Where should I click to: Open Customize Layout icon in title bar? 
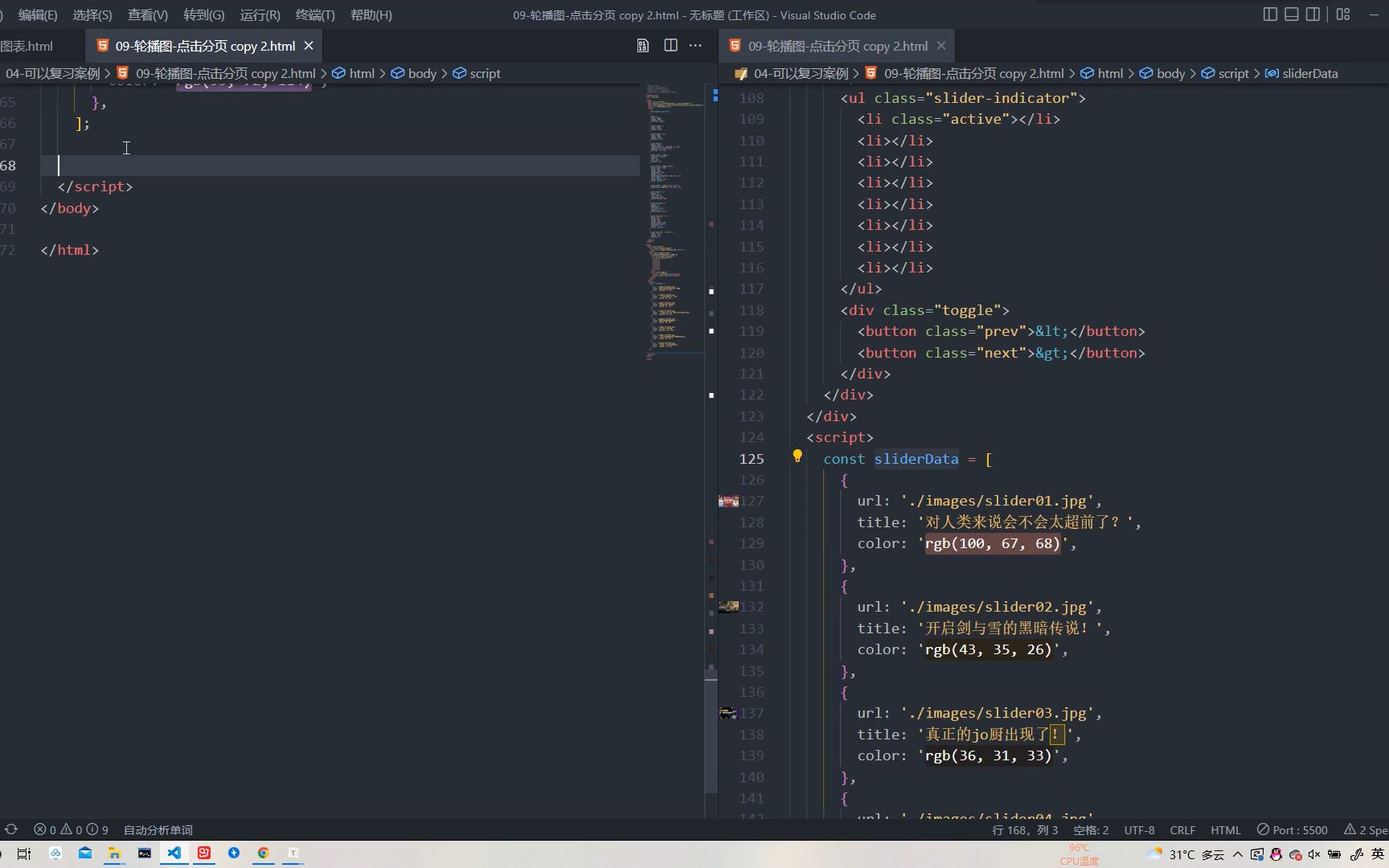pos(1343,14)
